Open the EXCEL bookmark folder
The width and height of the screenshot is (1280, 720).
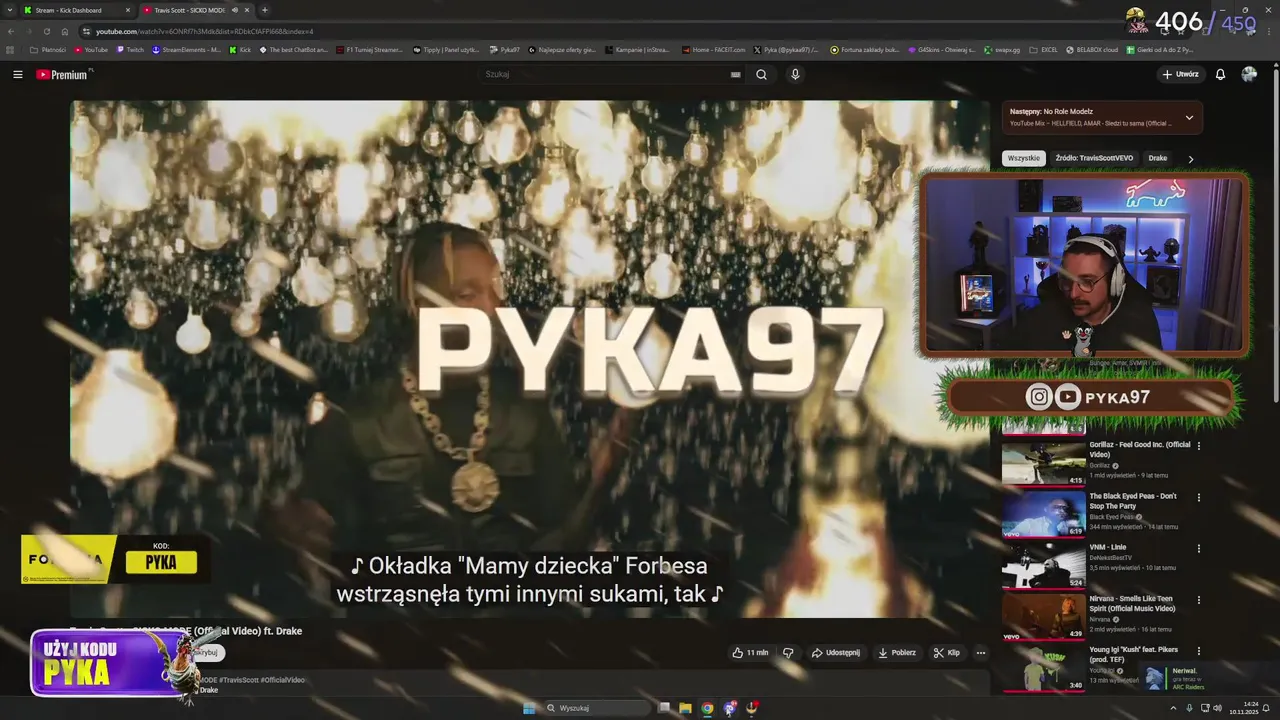pos(1043,49)
